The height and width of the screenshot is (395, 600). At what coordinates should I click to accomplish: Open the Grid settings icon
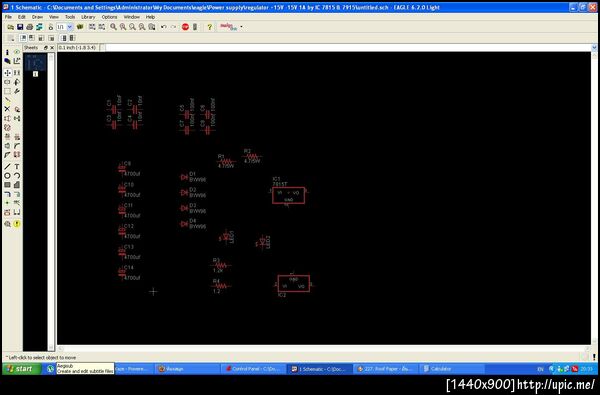[11, 38]
